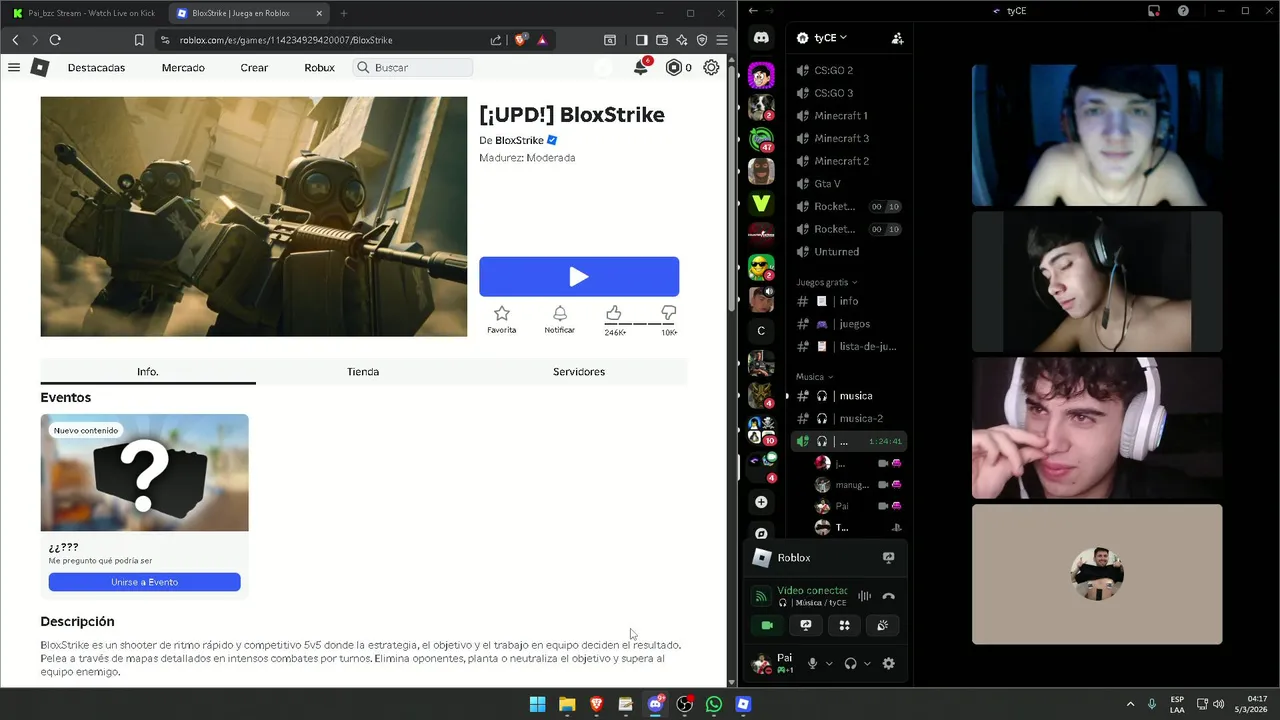This screenshot has width=1280, height=720.
Task: Open Brave Shields lion icon
Action: pyautogui.click(x=520, y=40)
